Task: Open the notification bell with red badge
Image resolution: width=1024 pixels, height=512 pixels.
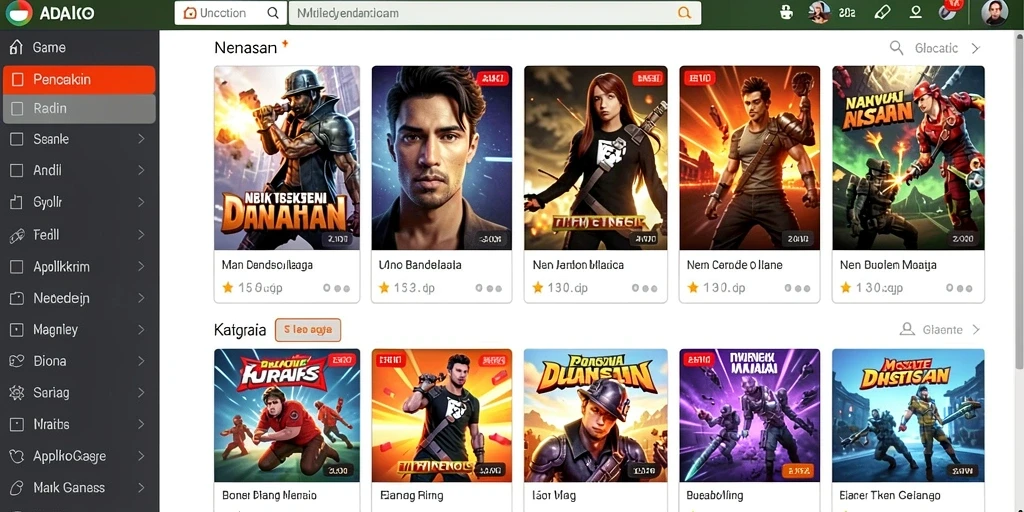Action: coord(948,11)
